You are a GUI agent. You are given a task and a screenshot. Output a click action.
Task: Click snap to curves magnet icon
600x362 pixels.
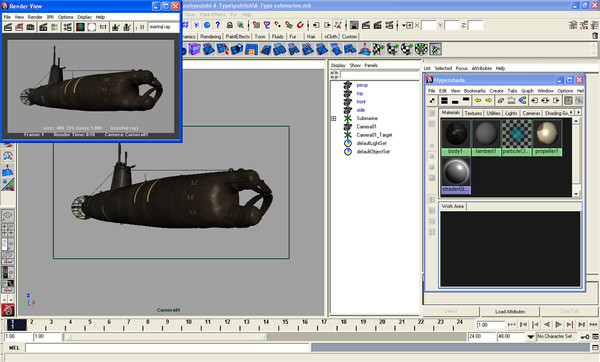pos(267,25)
